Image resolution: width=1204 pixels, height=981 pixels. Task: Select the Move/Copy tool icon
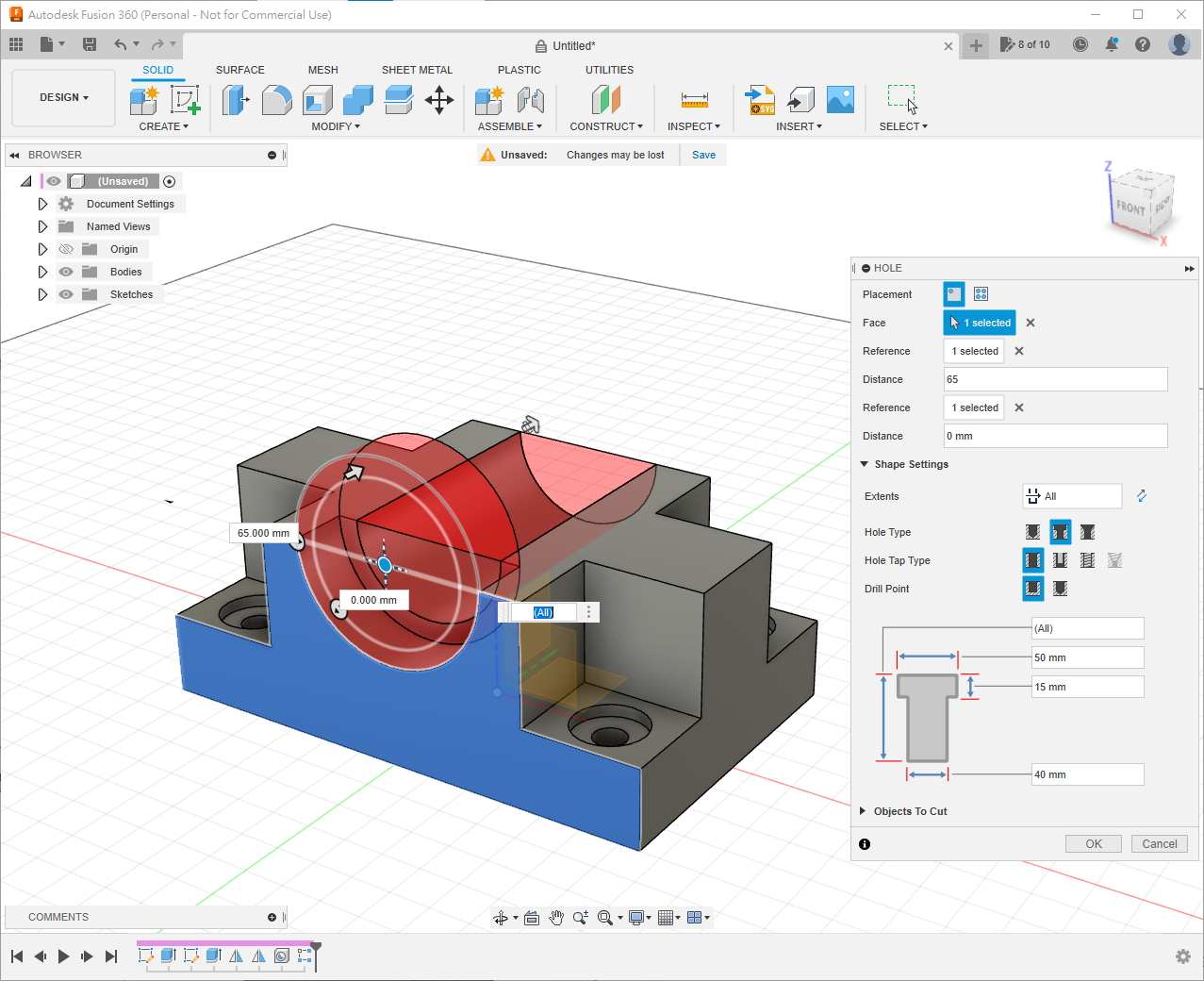pos(439,100)
